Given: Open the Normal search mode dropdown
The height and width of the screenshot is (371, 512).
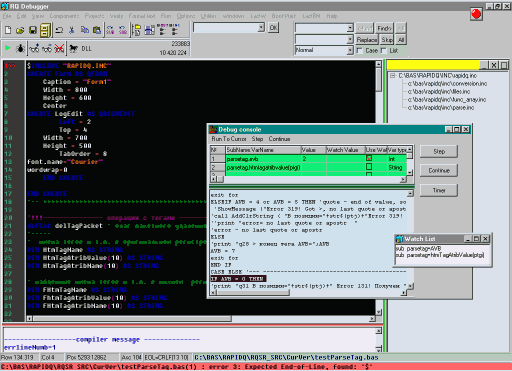Looking at the screenshot, I should tap(350, 50).
